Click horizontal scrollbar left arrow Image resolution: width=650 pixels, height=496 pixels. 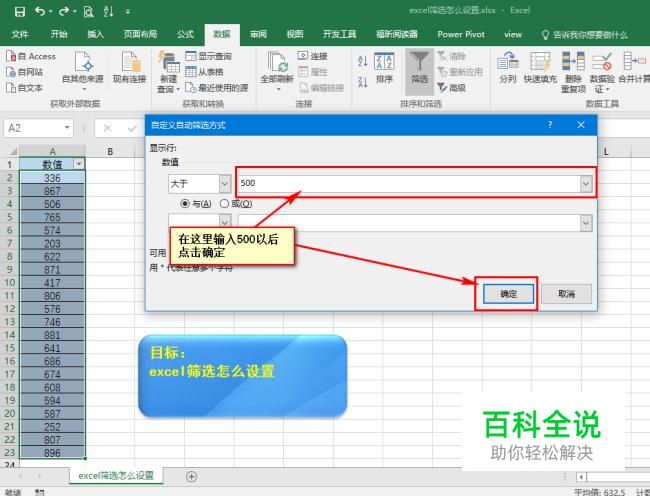click(x=582, y=477)
